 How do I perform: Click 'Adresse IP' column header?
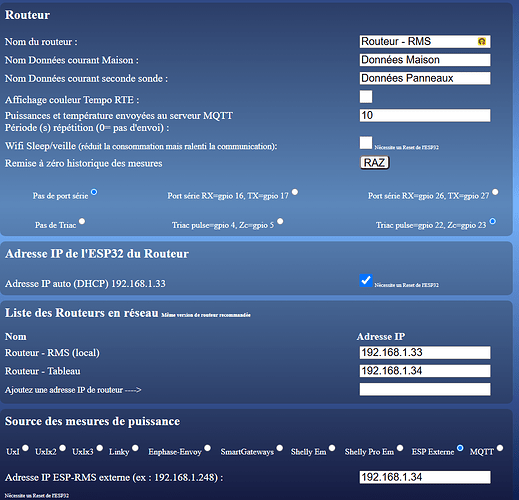[x=381, y=337]
